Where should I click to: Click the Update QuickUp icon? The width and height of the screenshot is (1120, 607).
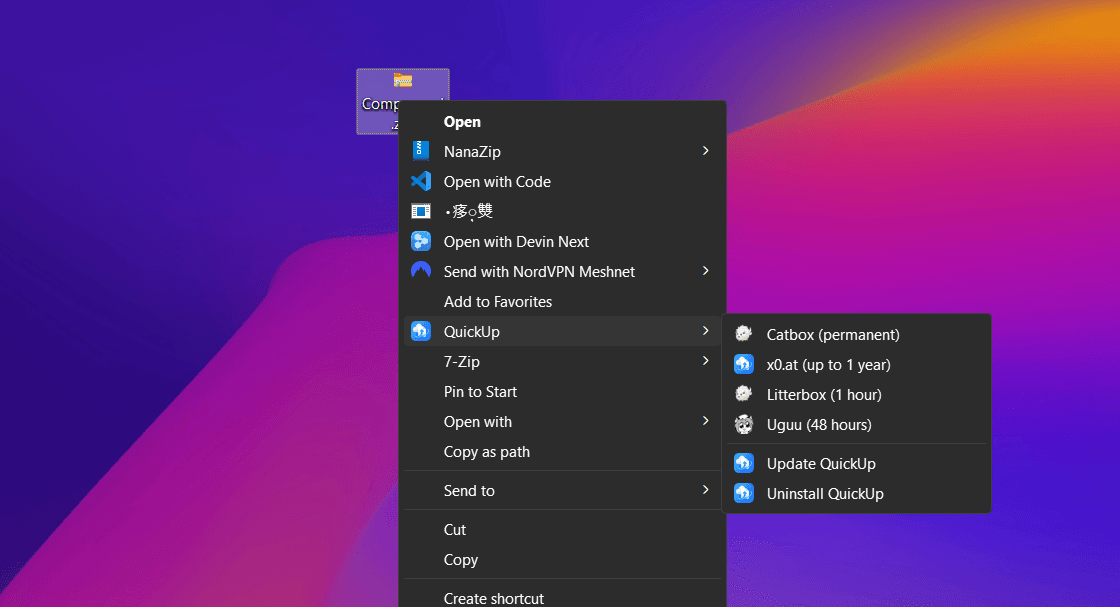click(744, 463)
